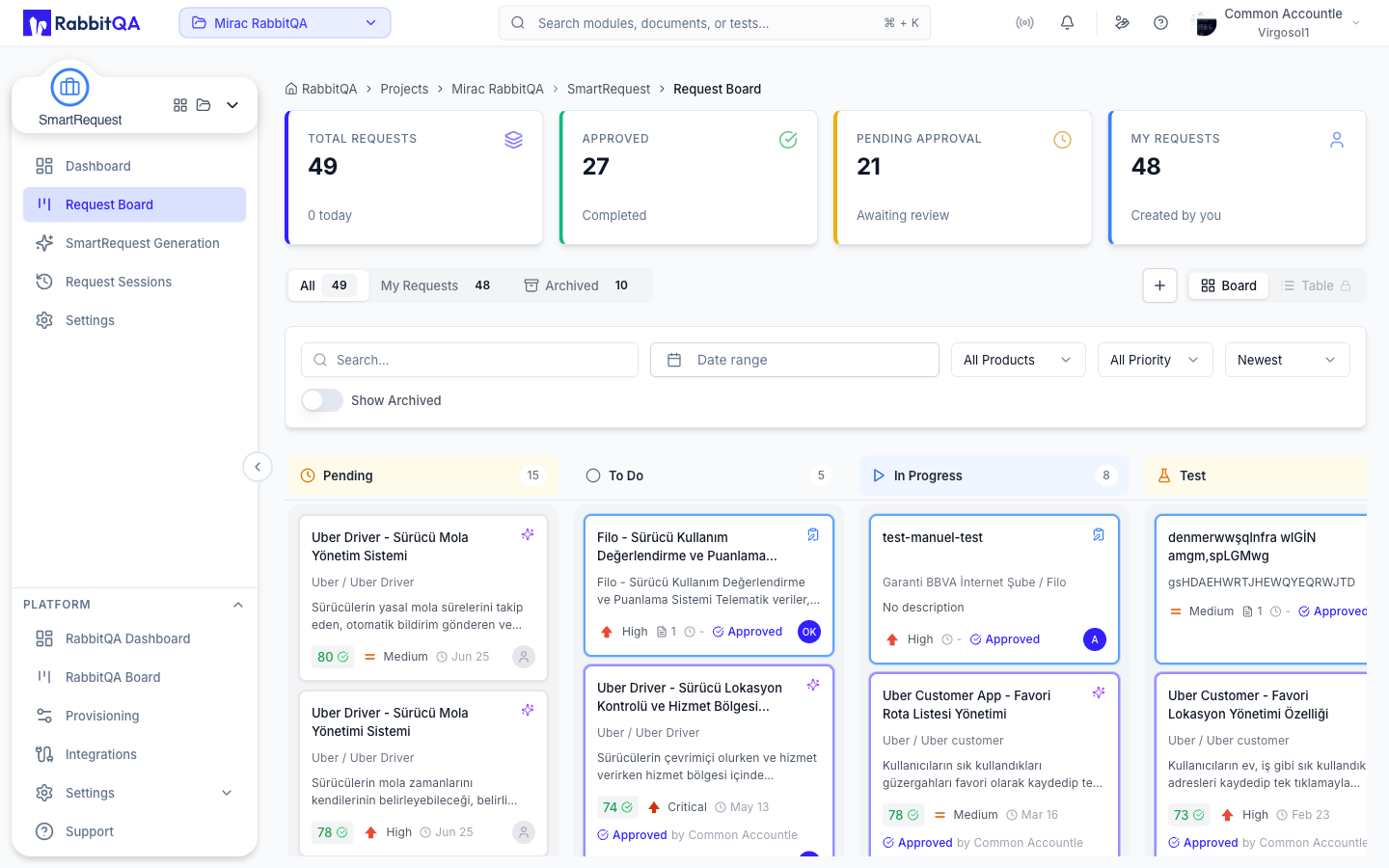Expand the platform Settings submenu chevron
Screen dimensions: 1389x868
(227, 793)
